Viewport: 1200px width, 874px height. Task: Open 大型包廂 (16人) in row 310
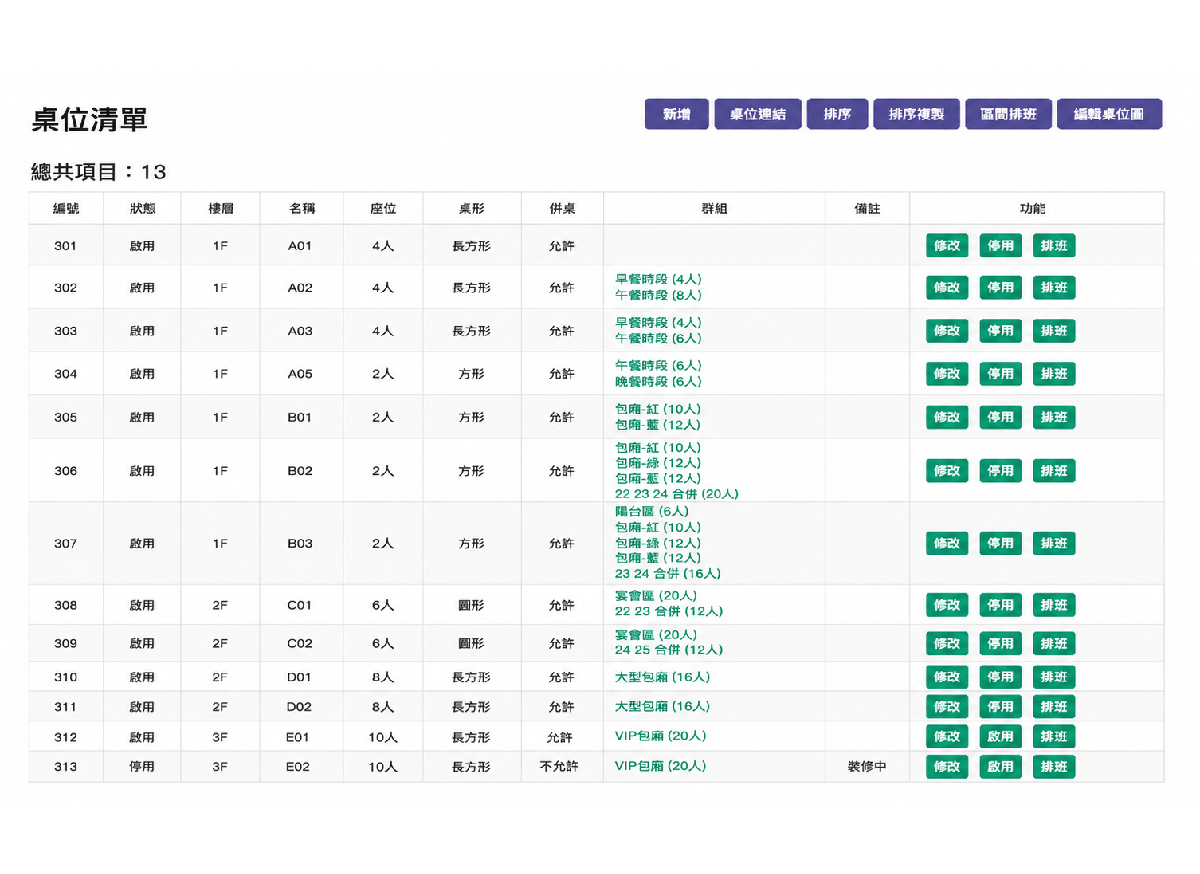662,677
